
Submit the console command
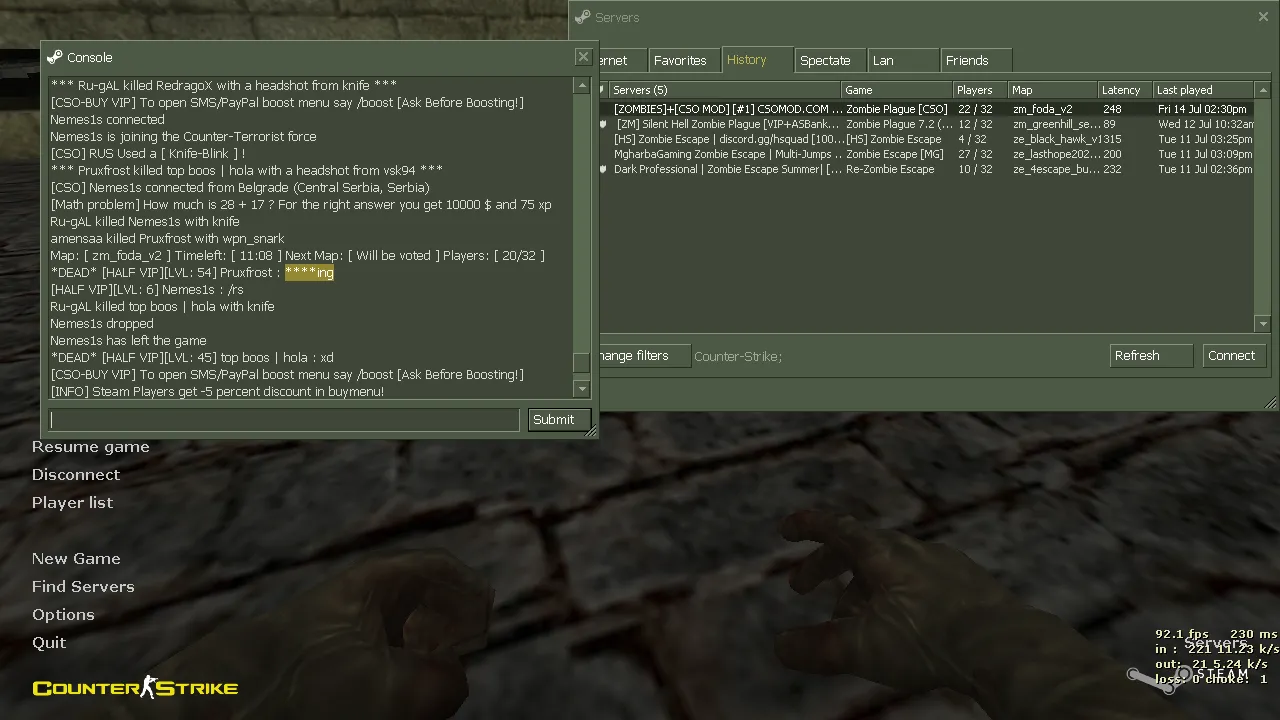tap(558, 420)
